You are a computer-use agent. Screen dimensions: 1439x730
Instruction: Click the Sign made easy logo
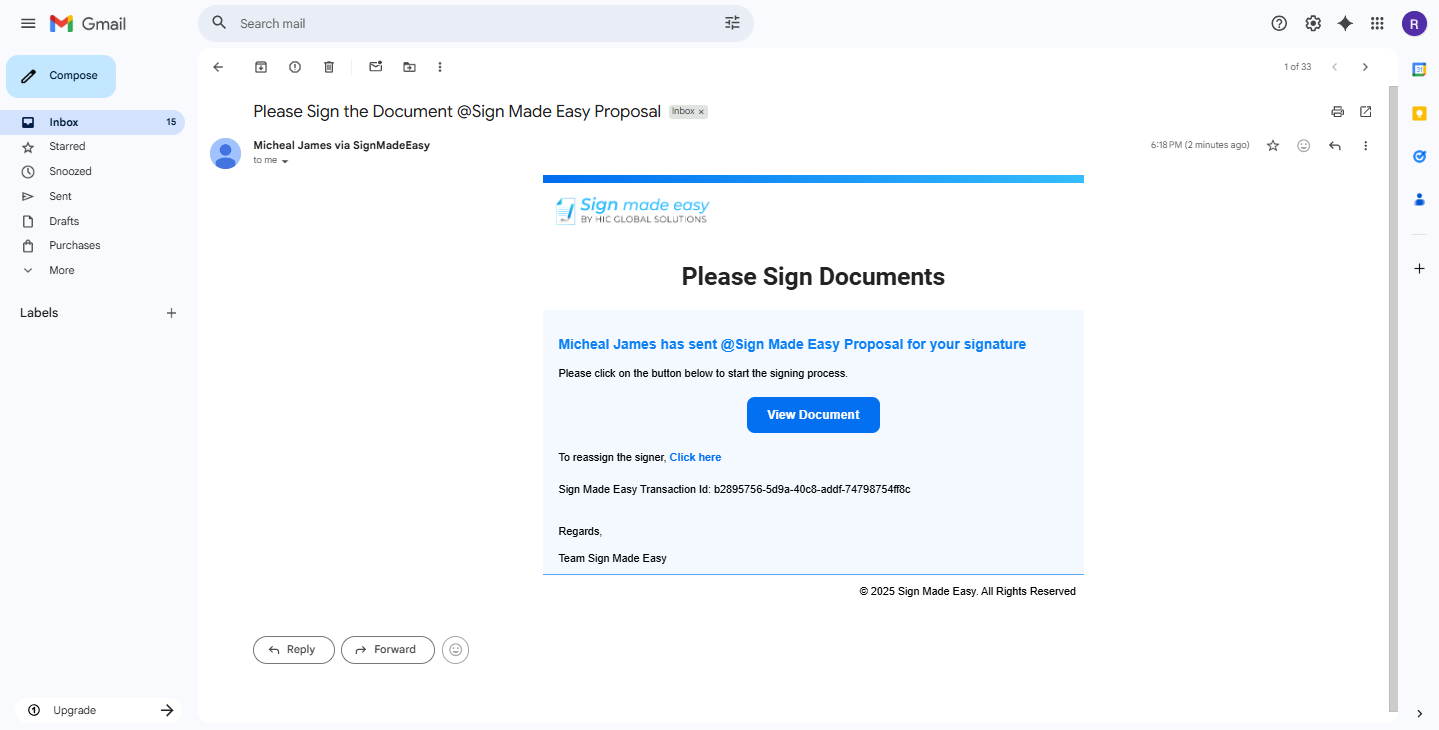tap(633, 210)
